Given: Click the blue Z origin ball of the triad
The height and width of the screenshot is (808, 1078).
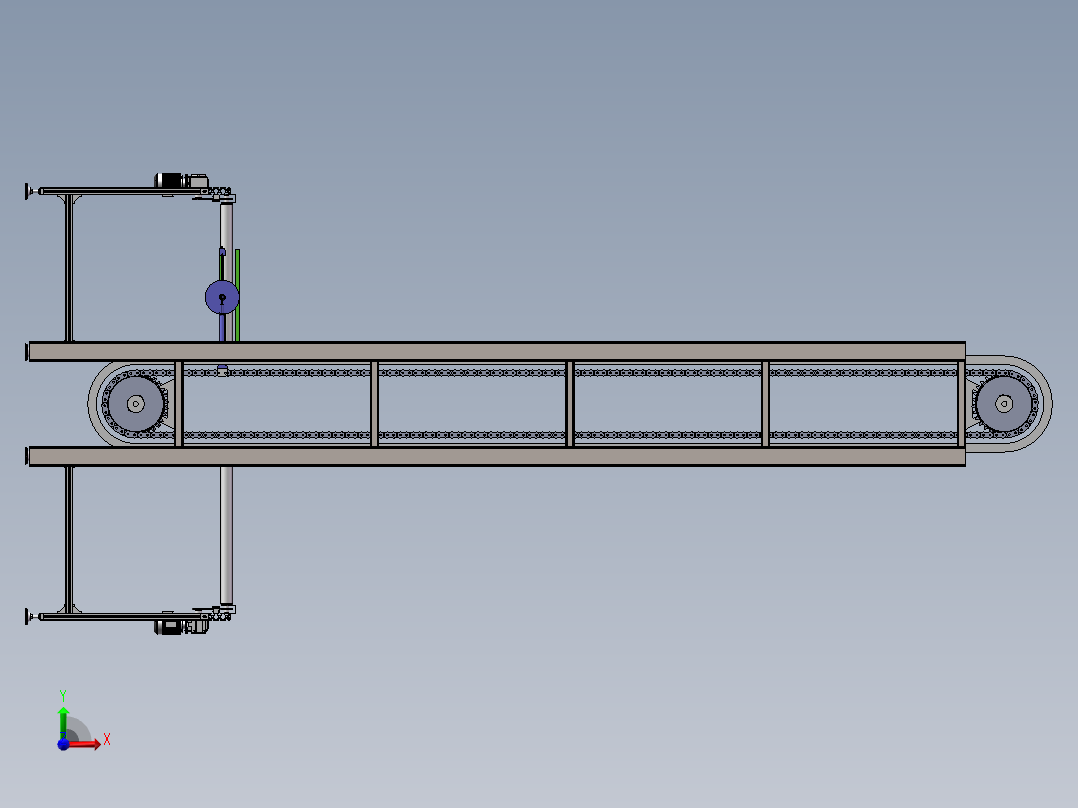Looking at the screenshot, I should tap(63, 744).
